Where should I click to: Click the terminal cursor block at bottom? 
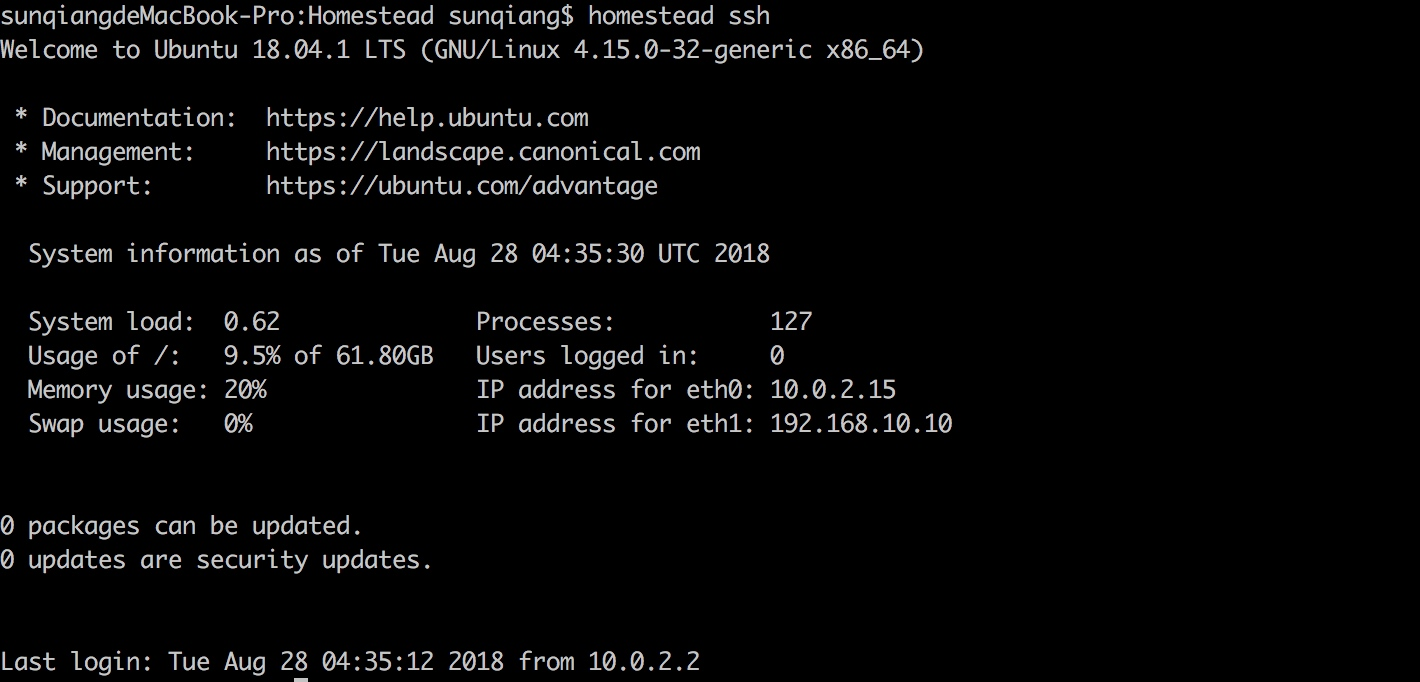(301, 679)
